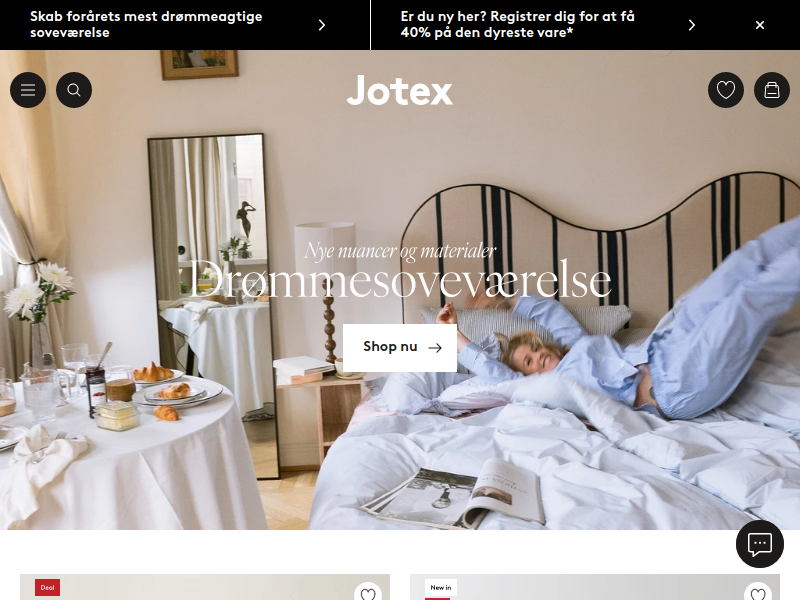Expand the 40% registration offer arrow
The width and height of the screenshot is (800, 600).
(691, 25)
